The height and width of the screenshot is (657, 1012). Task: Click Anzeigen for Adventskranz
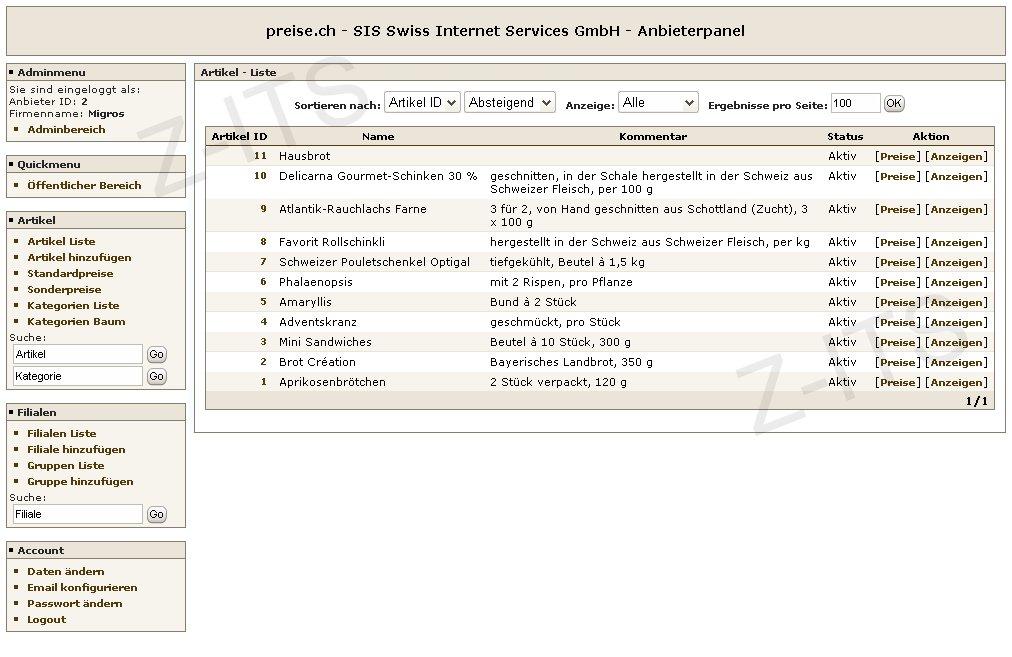(x=956, y=322)
